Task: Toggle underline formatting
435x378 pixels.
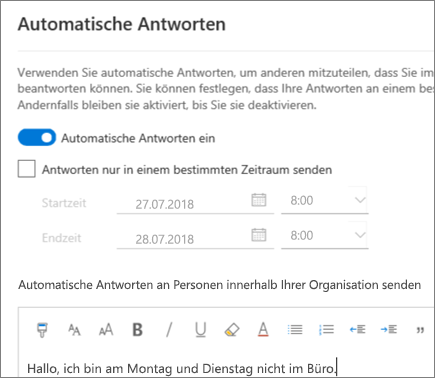Action: pos(200,330)
